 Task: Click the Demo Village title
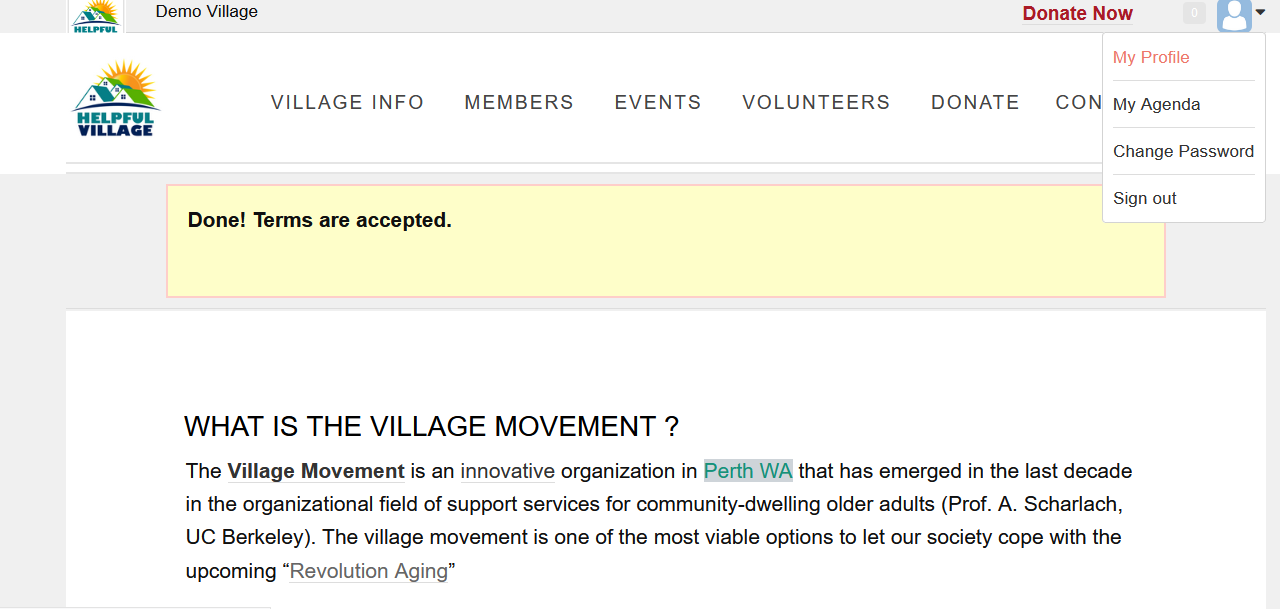click(207, 11)
